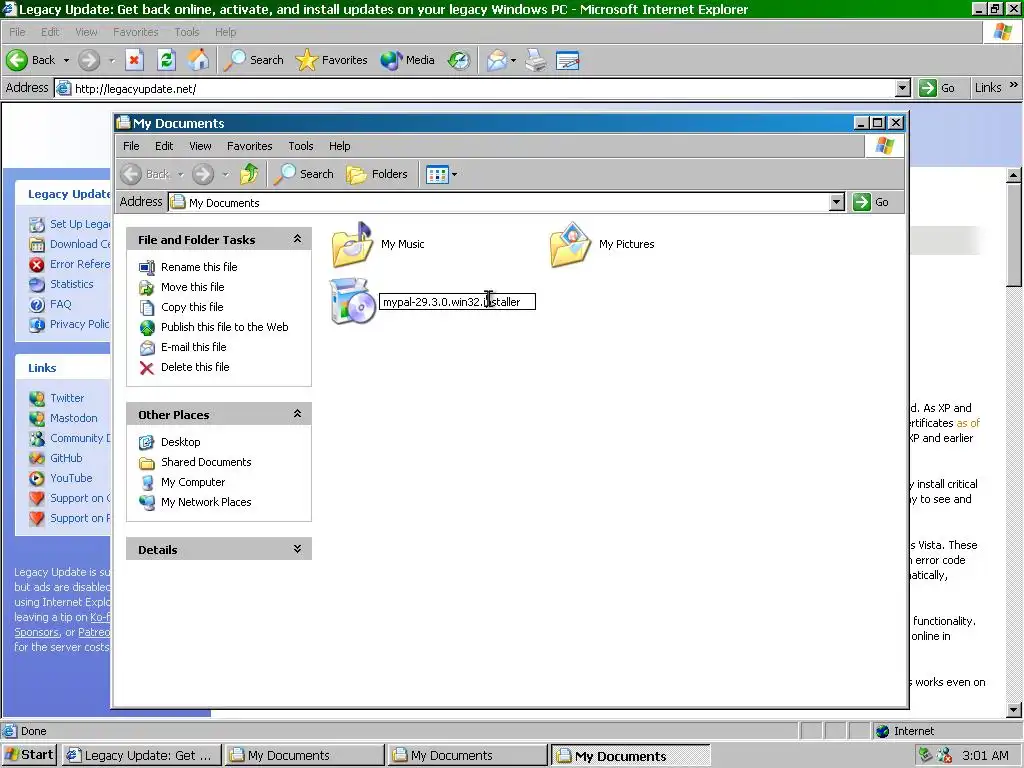Click Internet Explorer Back button
1024x768 pixels.
click(x=31, y=60)
